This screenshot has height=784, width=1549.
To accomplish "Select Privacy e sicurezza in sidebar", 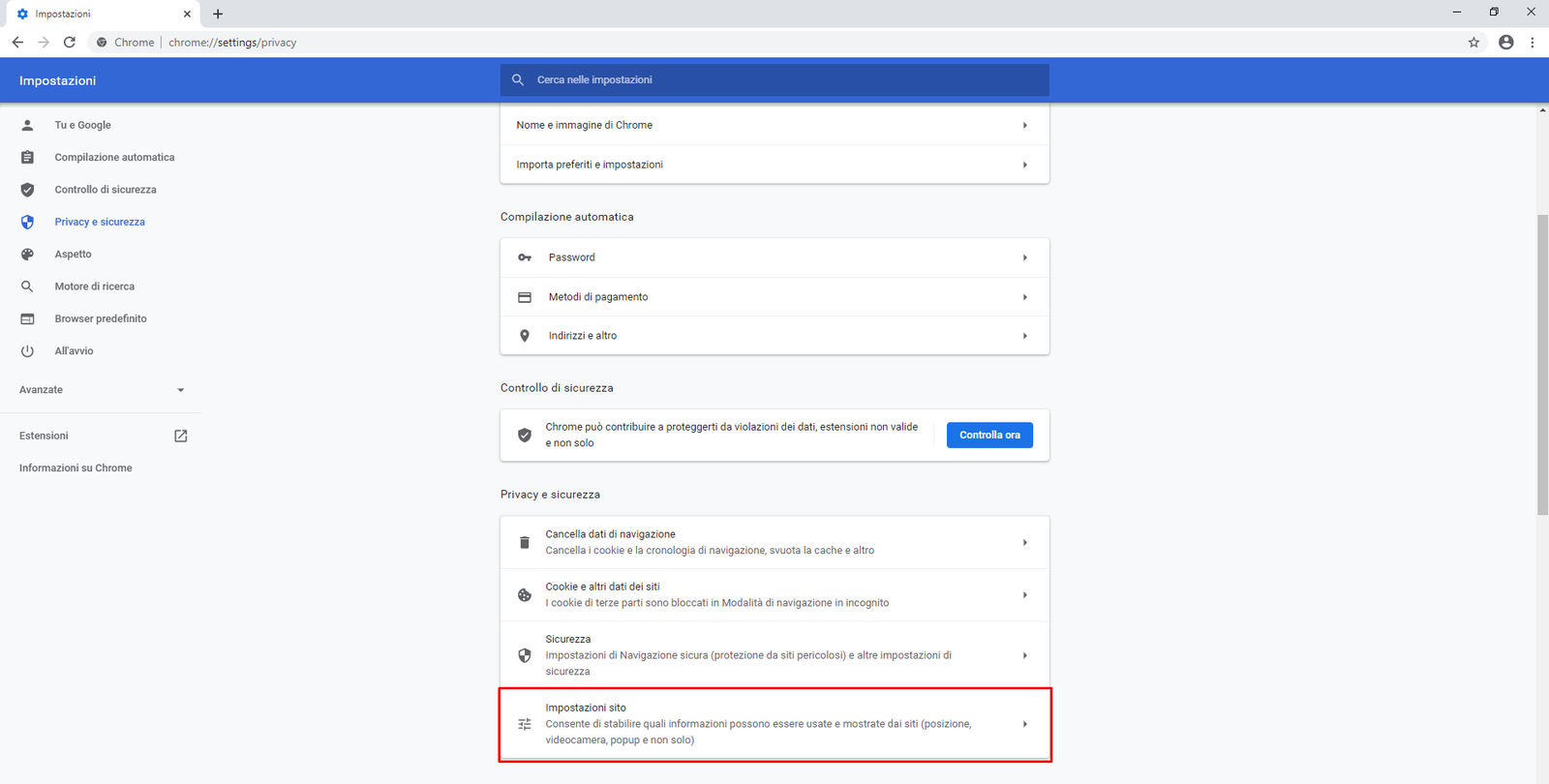I will [100, 222].
